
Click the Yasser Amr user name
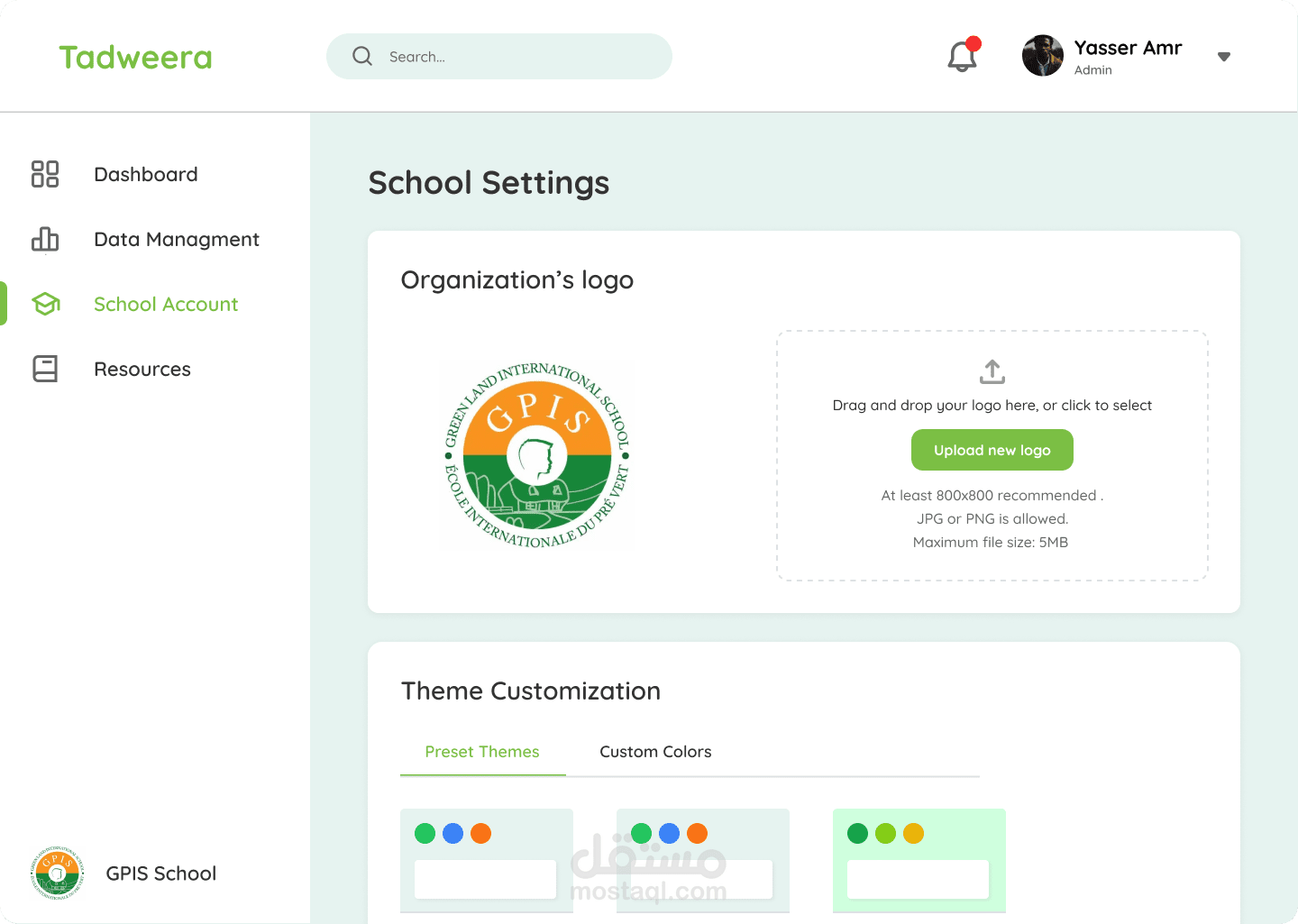[1128, 48]
